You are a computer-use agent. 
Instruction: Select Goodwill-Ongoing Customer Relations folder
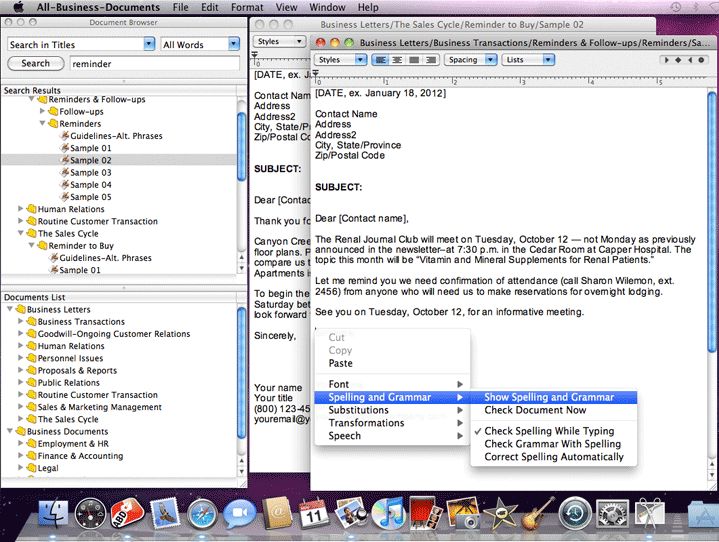(114, 334)
